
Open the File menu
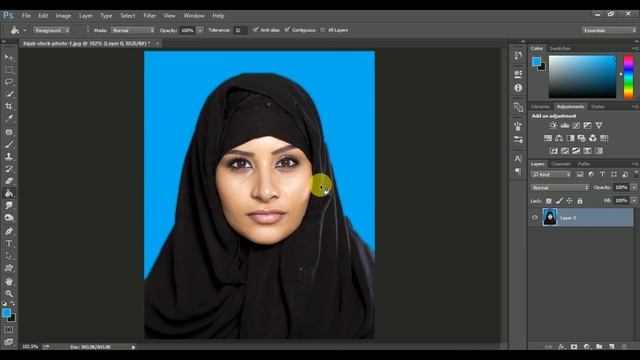26,16
